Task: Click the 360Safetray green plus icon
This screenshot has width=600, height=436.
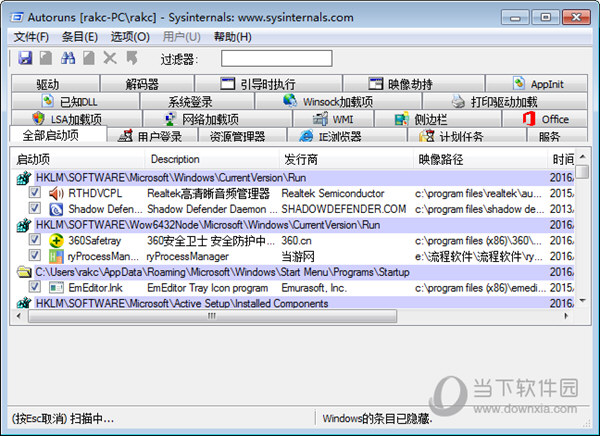Action: 56,241
